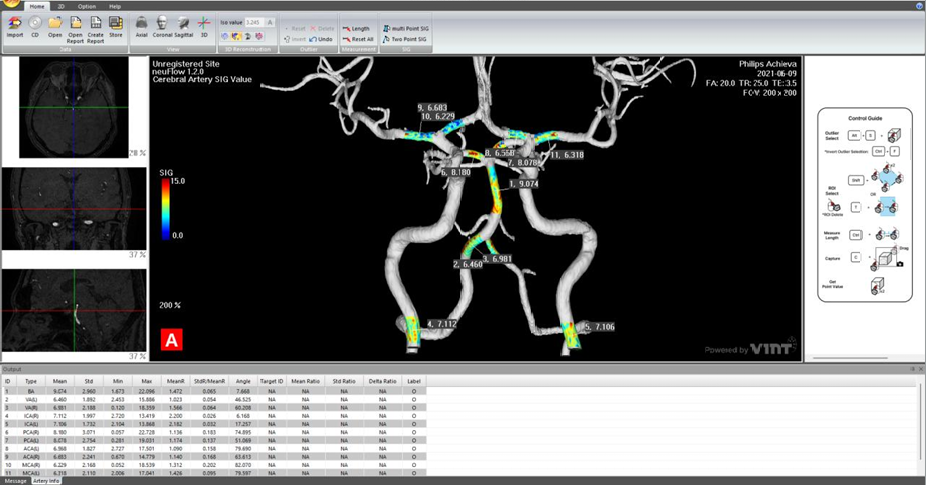Select the Two Point SIG tool
This screenshot has width=926, height=485.
405,39
